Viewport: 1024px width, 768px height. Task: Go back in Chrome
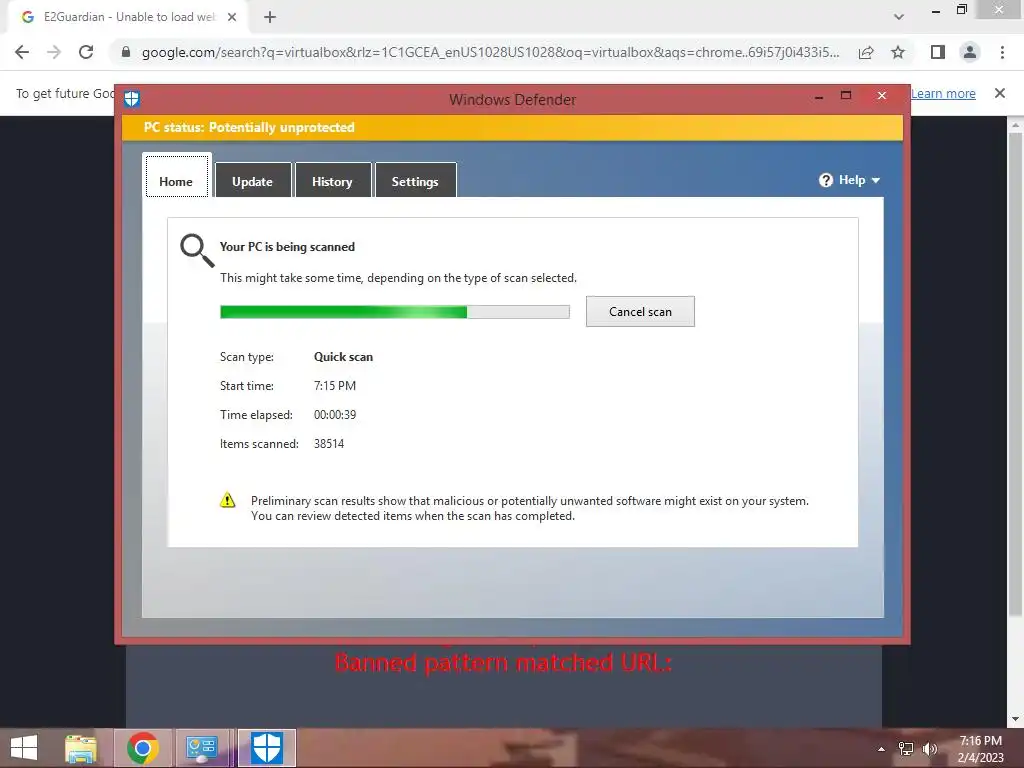[22, 52]
